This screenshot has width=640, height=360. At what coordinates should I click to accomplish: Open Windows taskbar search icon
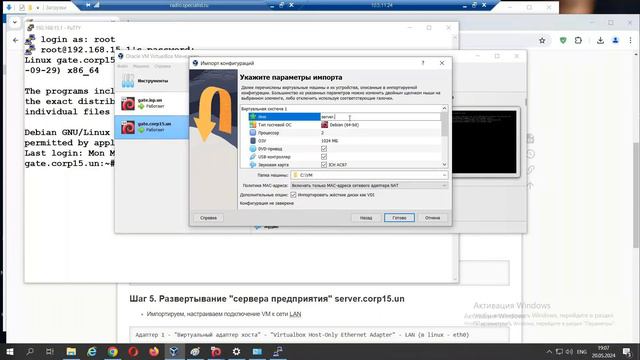(30, 351)
